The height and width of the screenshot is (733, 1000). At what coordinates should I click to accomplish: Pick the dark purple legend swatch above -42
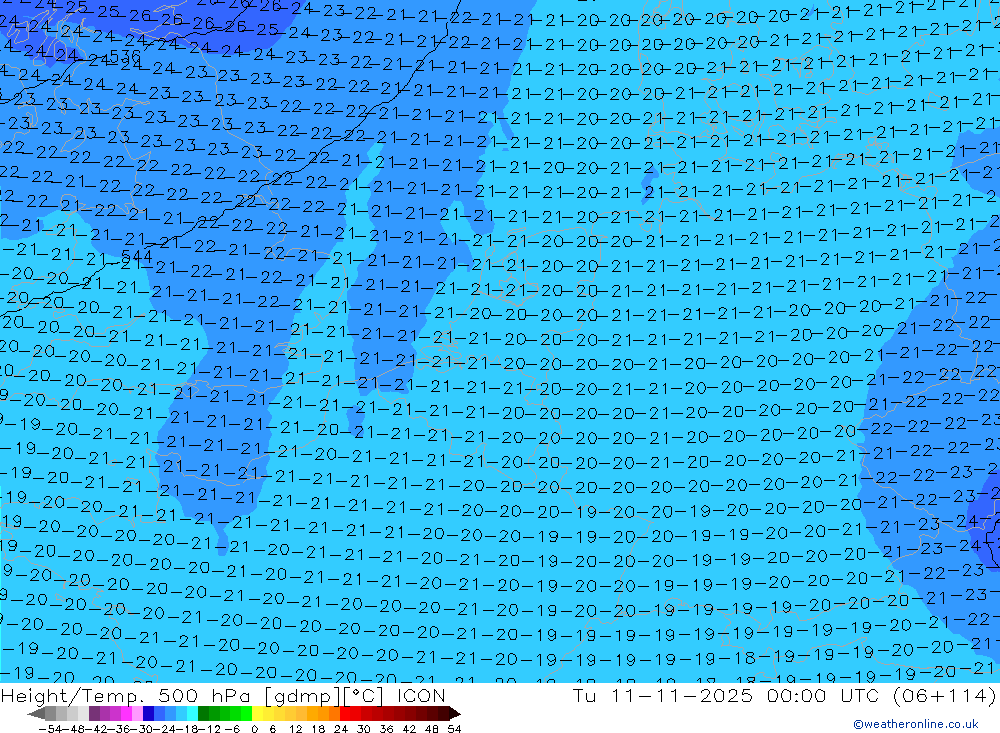tap(94, 713)
